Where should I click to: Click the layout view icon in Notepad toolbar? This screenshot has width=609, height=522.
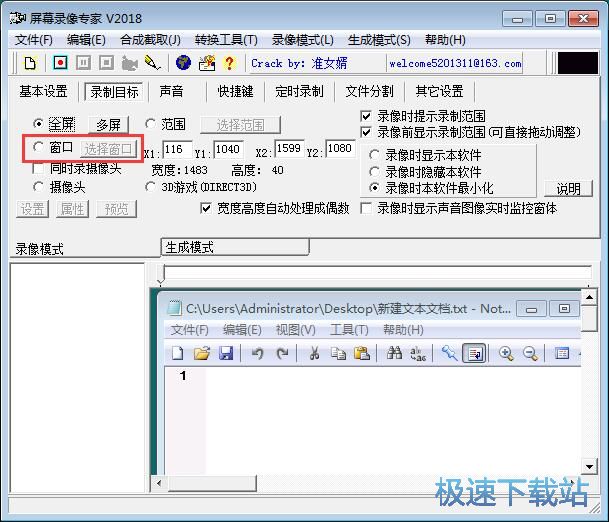tap(562, 353)
